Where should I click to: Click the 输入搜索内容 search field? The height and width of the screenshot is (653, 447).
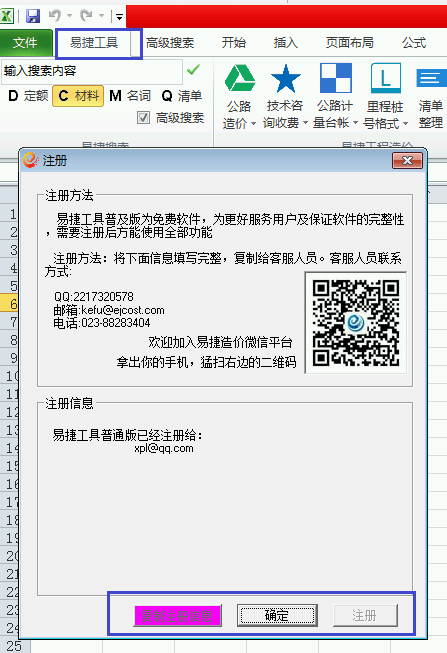pyautogui.click(x=92, y=71)
